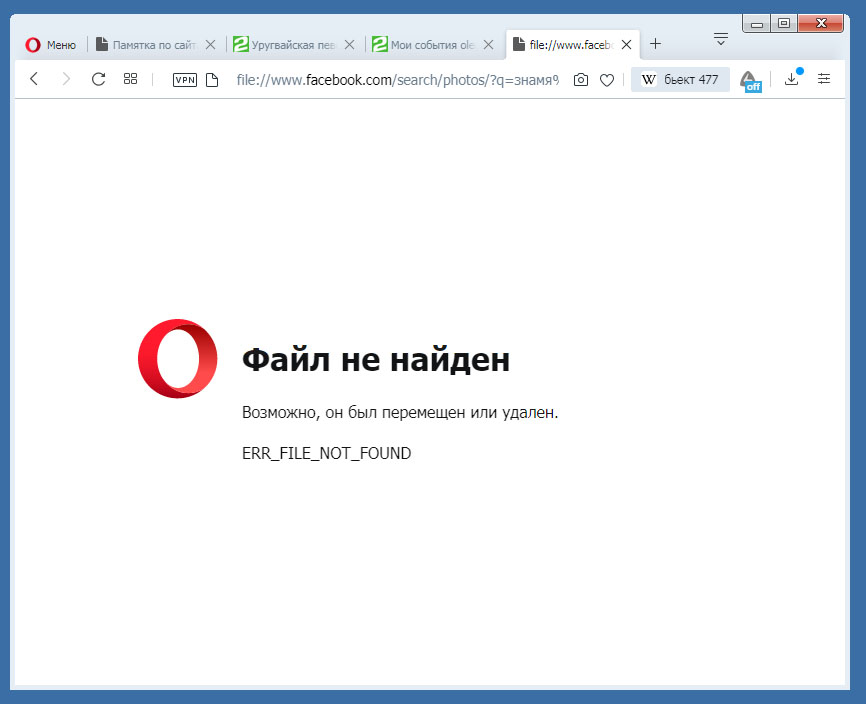Go back to previous page
This screenshot has height=704, width=866.
click(34, 79)
